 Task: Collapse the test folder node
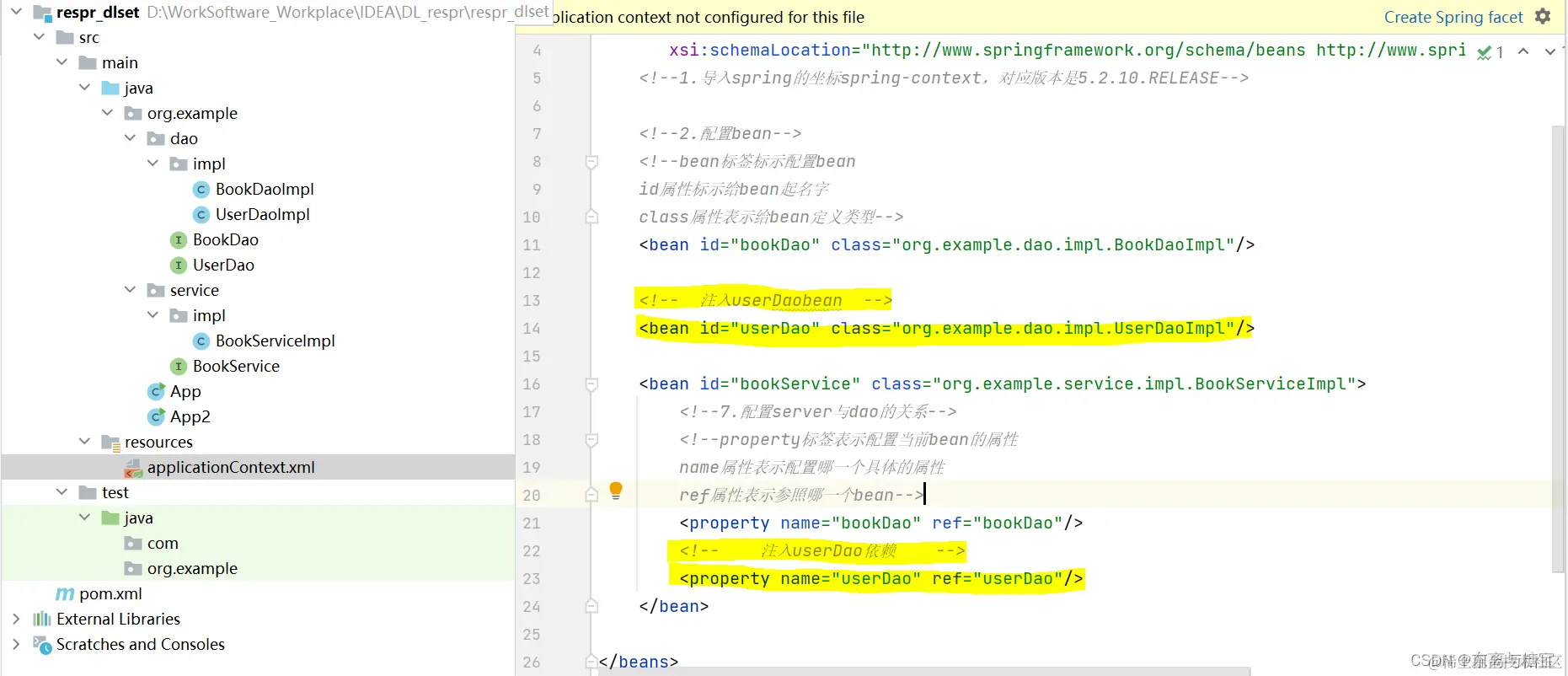pos(62,492)
